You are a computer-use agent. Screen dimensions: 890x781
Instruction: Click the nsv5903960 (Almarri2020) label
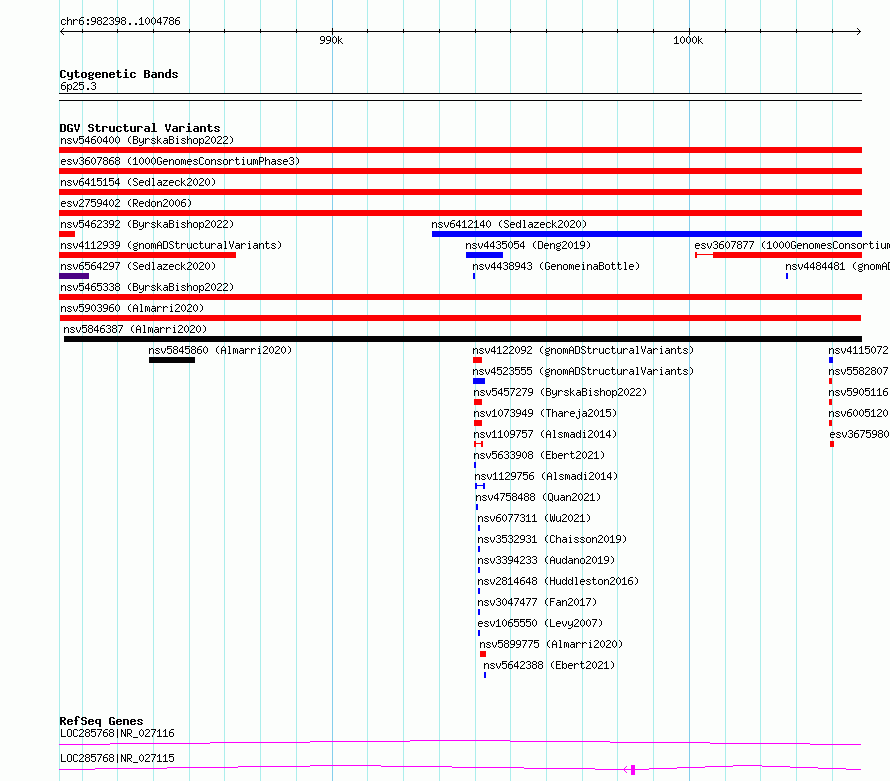click(132, 308)
